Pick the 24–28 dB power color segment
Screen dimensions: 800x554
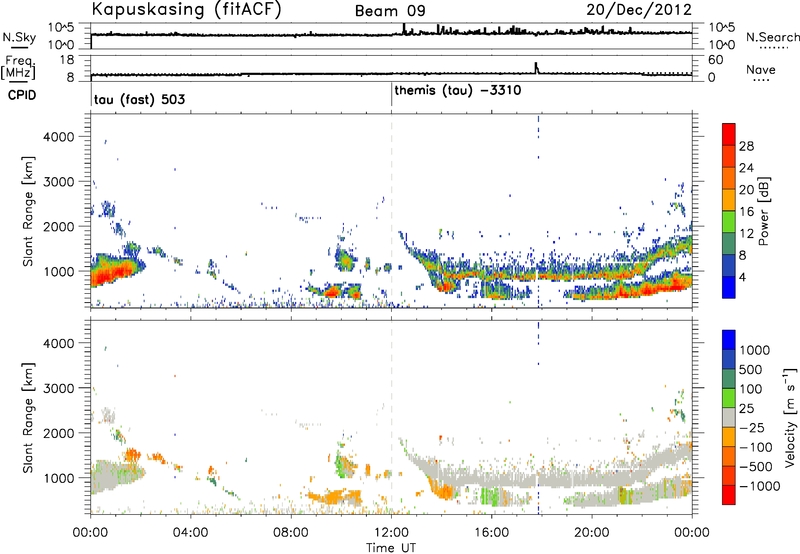click(729, 156)
